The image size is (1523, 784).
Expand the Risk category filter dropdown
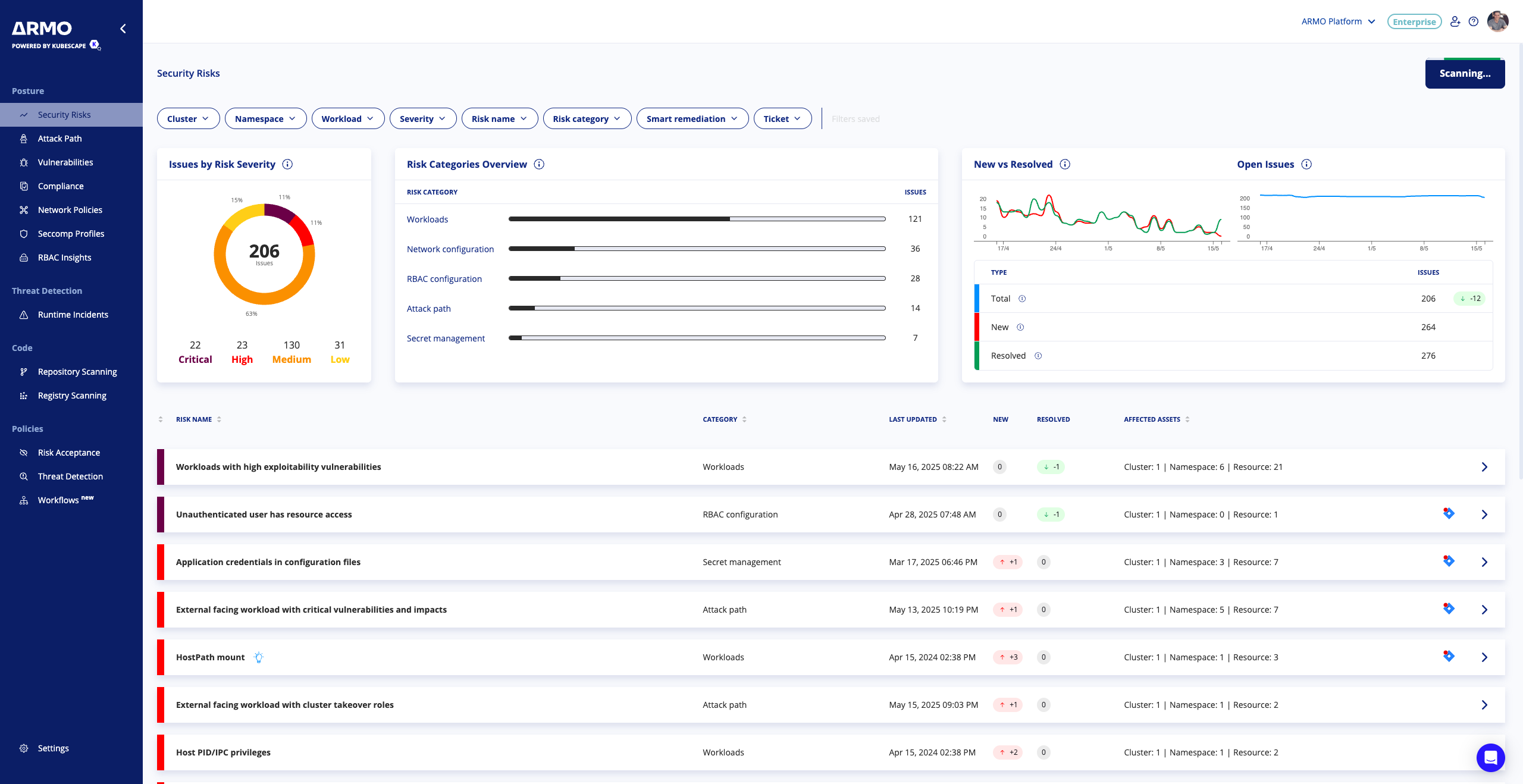587,119
